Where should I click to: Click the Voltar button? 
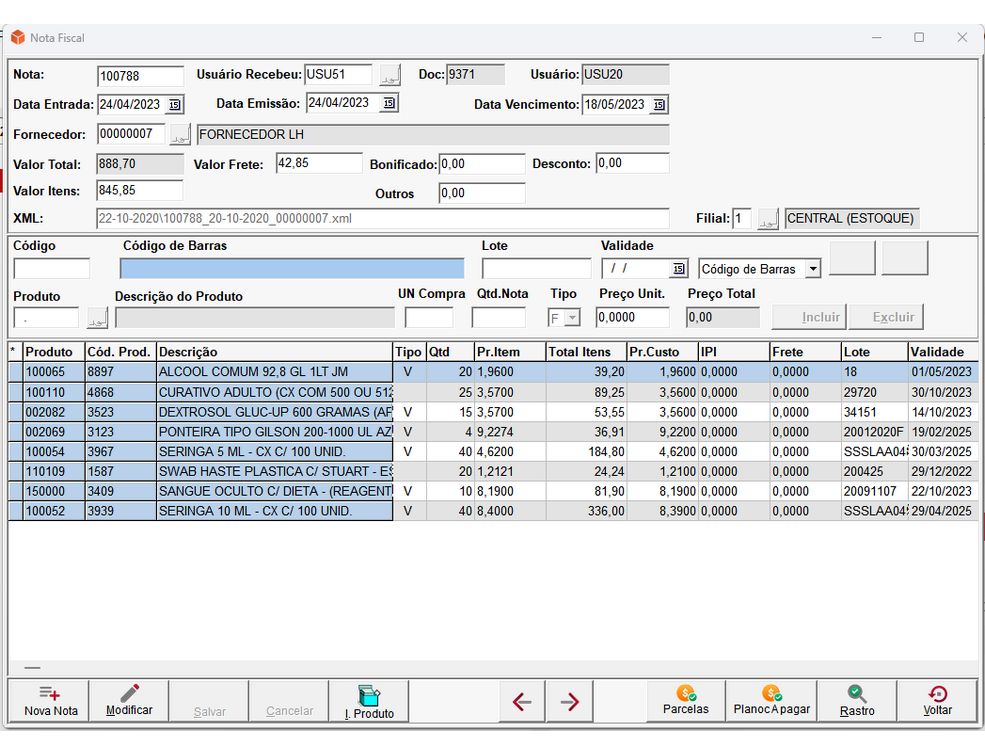[937, 700]
